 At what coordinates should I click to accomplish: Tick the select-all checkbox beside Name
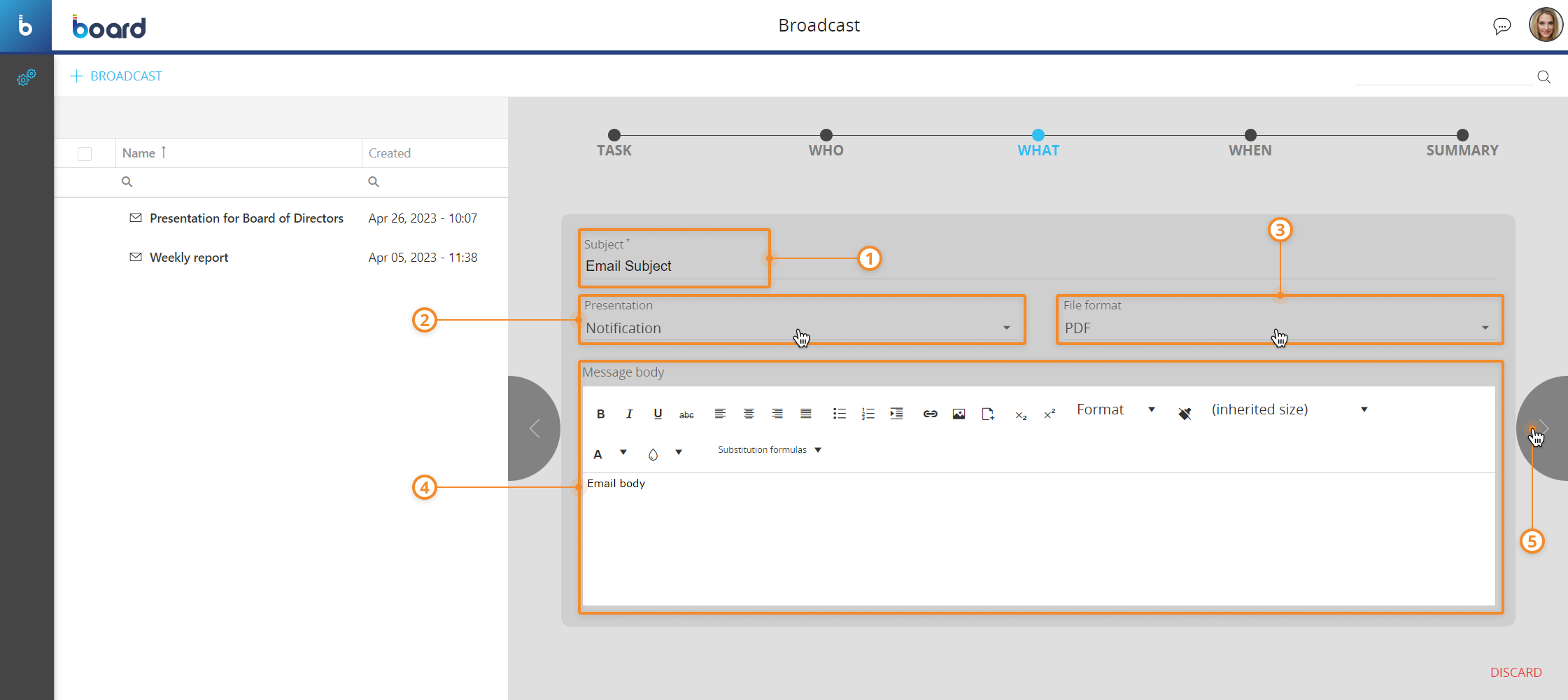(x=85, y=153)
